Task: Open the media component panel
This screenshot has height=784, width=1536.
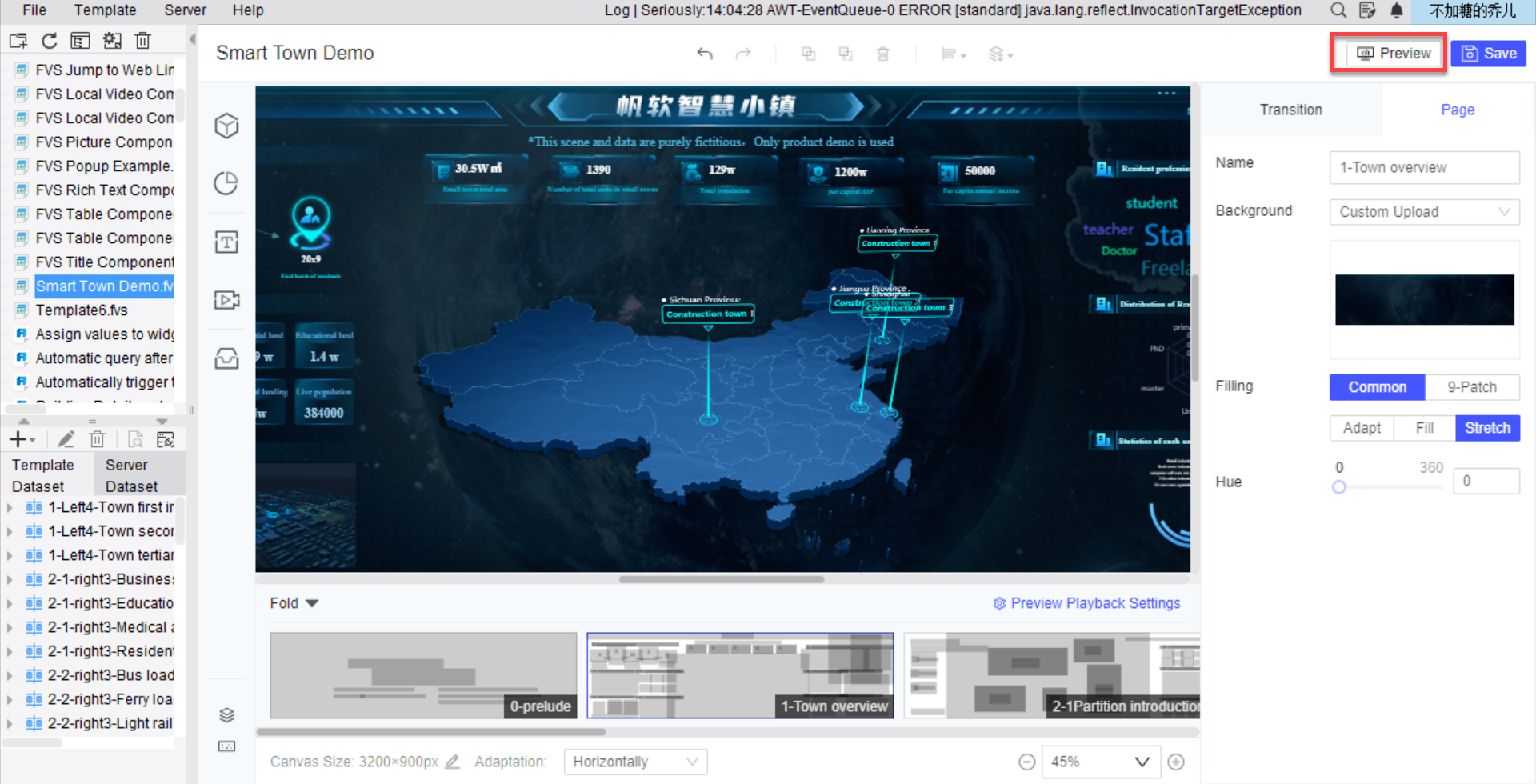Action: point(226,299)
